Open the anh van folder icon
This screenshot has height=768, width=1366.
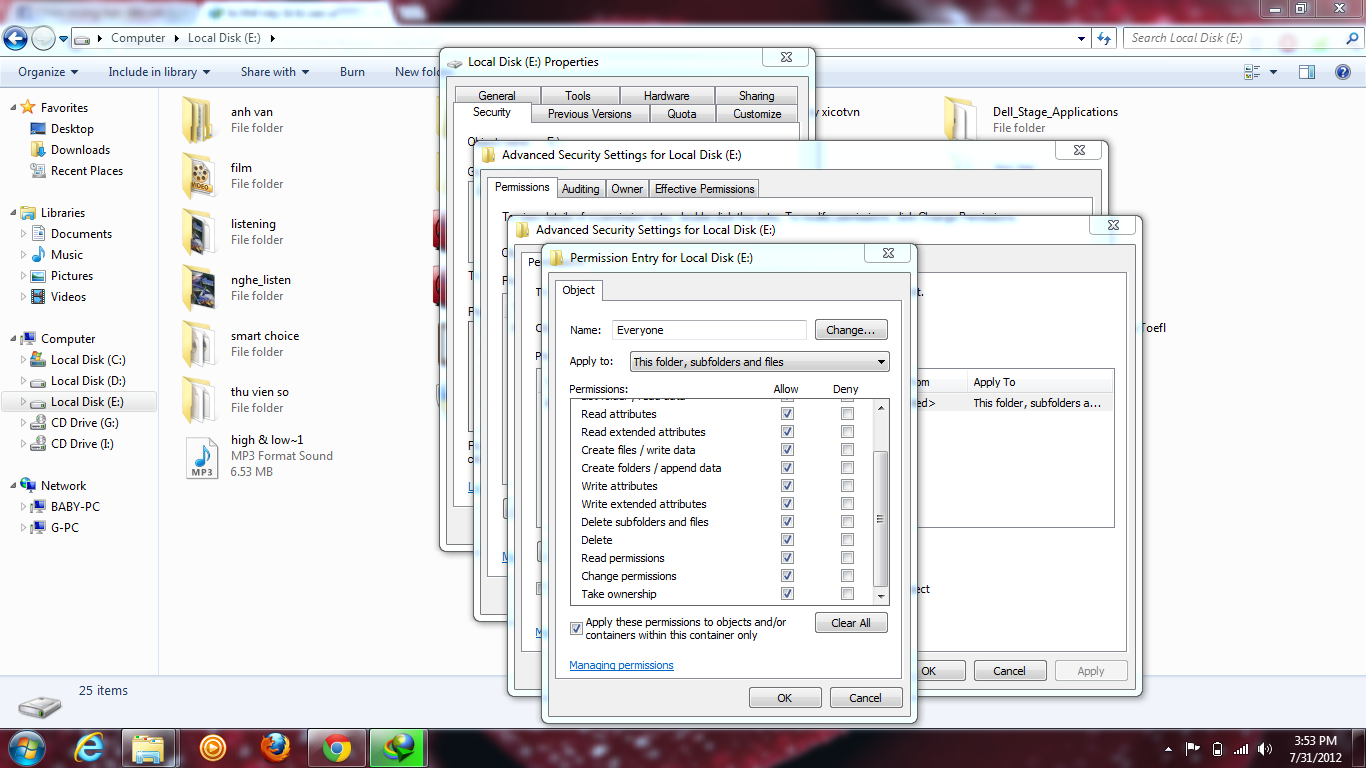click(x=198, y=120)
